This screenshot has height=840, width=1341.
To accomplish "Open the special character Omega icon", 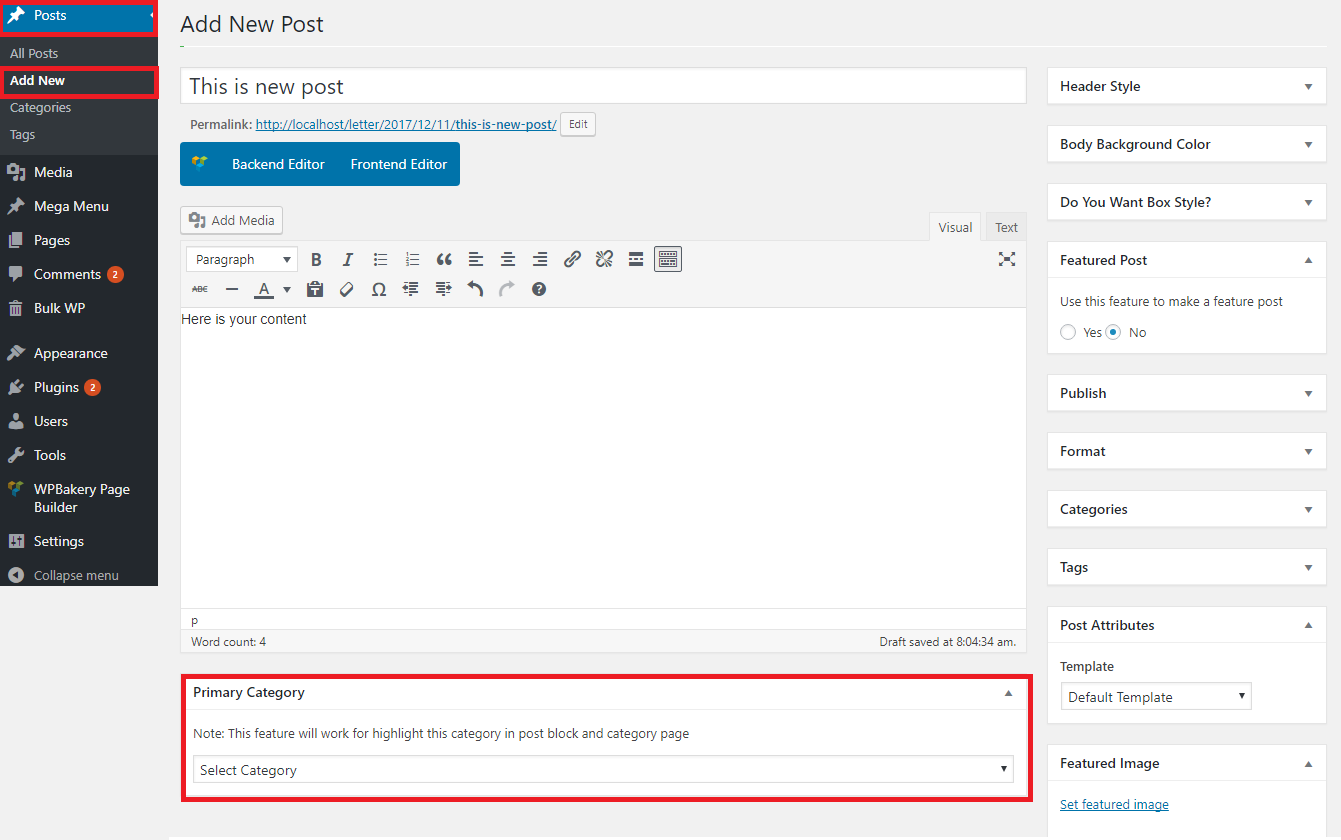I will pyautogui.click(x=379, y=289).
